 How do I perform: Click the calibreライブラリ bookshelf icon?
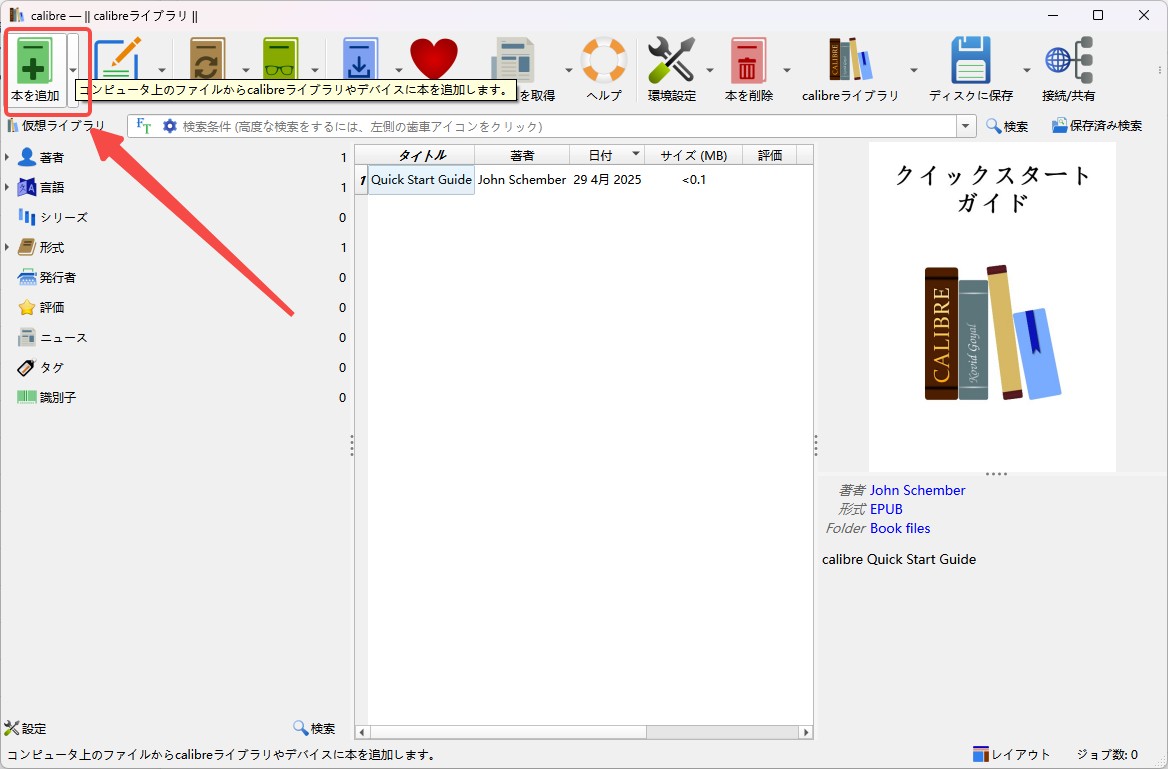(851, 59)
